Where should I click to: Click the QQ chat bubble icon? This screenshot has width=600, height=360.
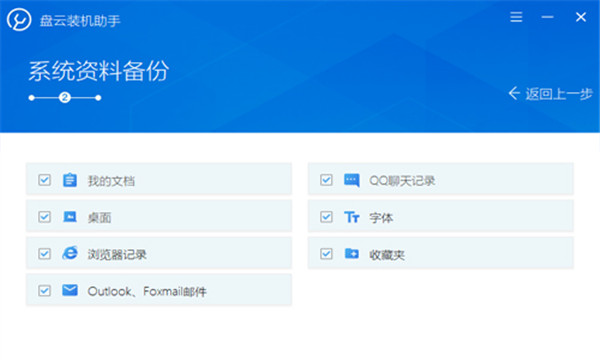click(352, 180)
